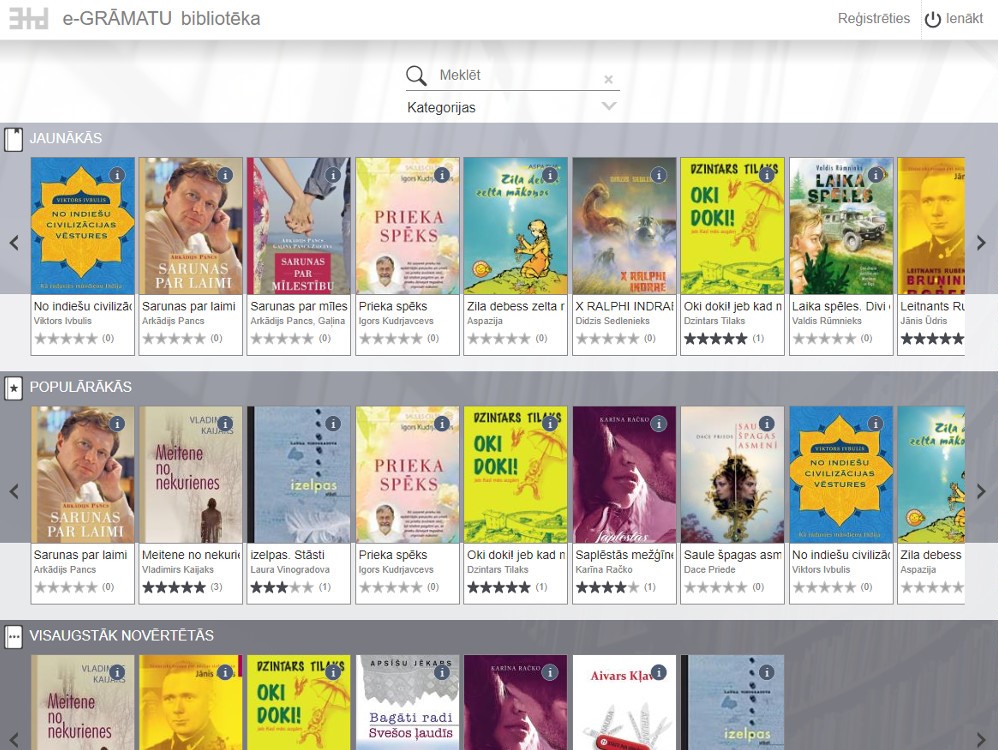Click author 'Valdis Rūmnieks'
Image resolution: width=998 pixels, height=750 pixels.
tap(827, 321)
